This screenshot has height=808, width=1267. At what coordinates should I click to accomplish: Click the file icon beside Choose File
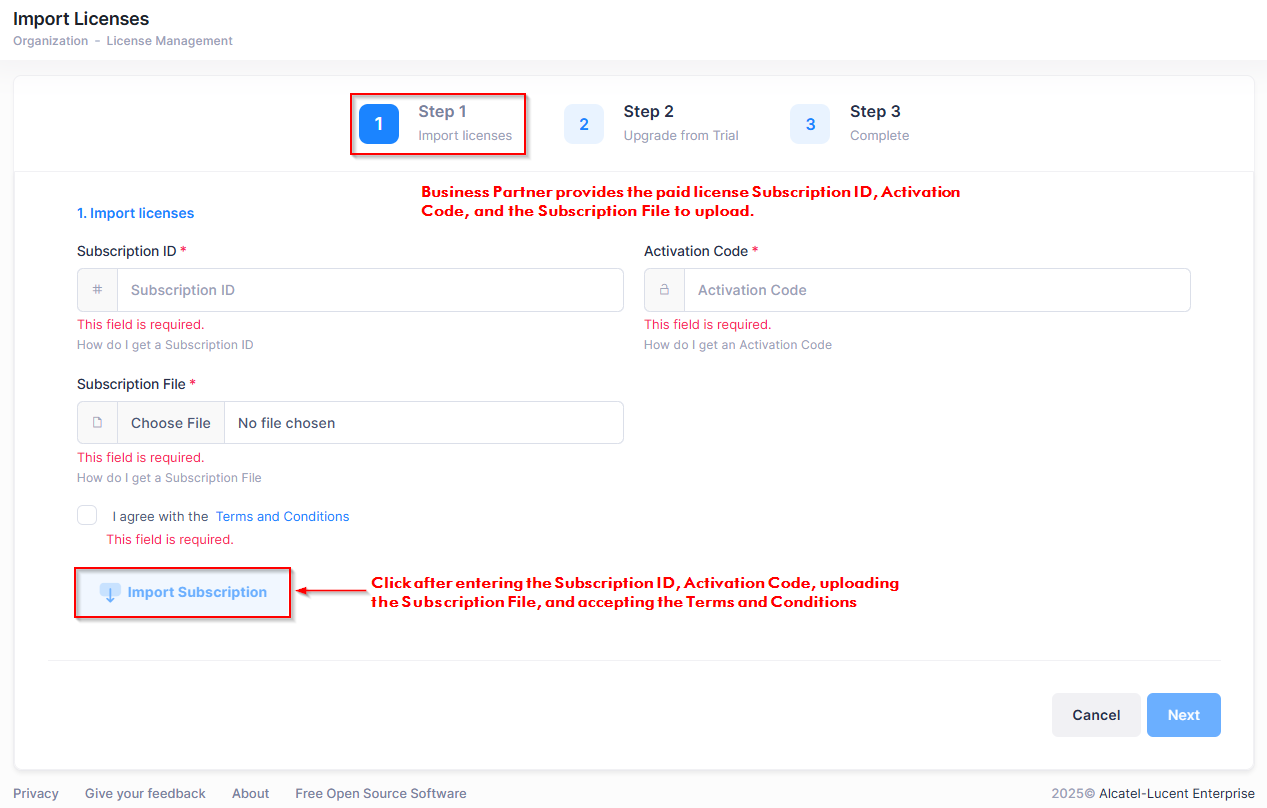pyautogui.click(x=97, y=423)
